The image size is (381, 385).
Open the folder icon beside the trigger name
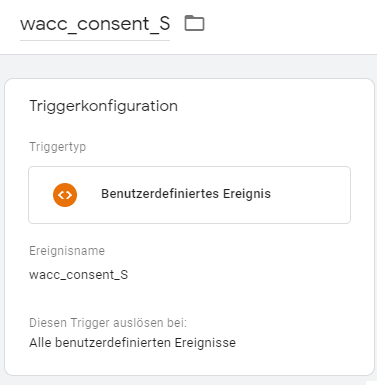click(194, 23)
